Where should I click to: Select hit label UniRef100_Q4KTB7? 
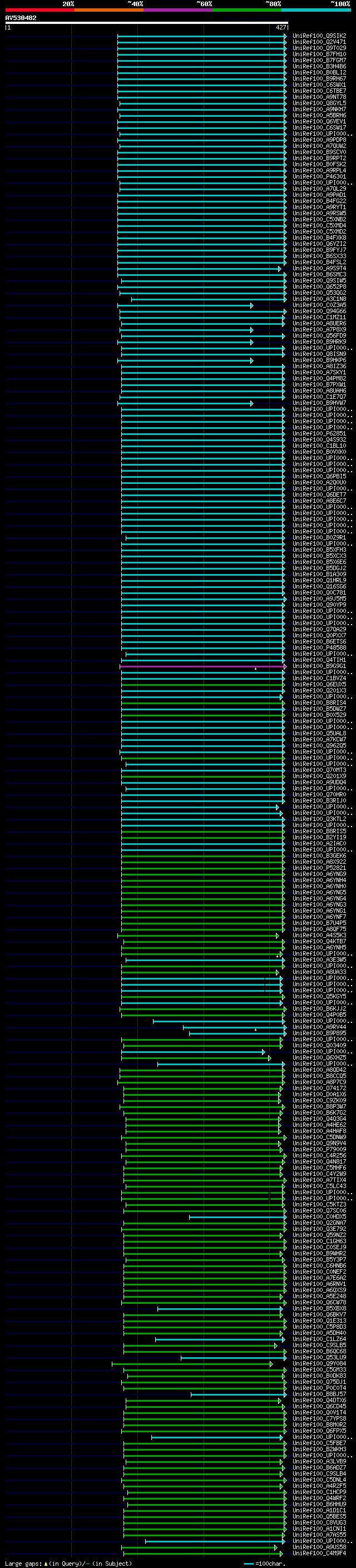pyautogui.click(x=319, y=942)
